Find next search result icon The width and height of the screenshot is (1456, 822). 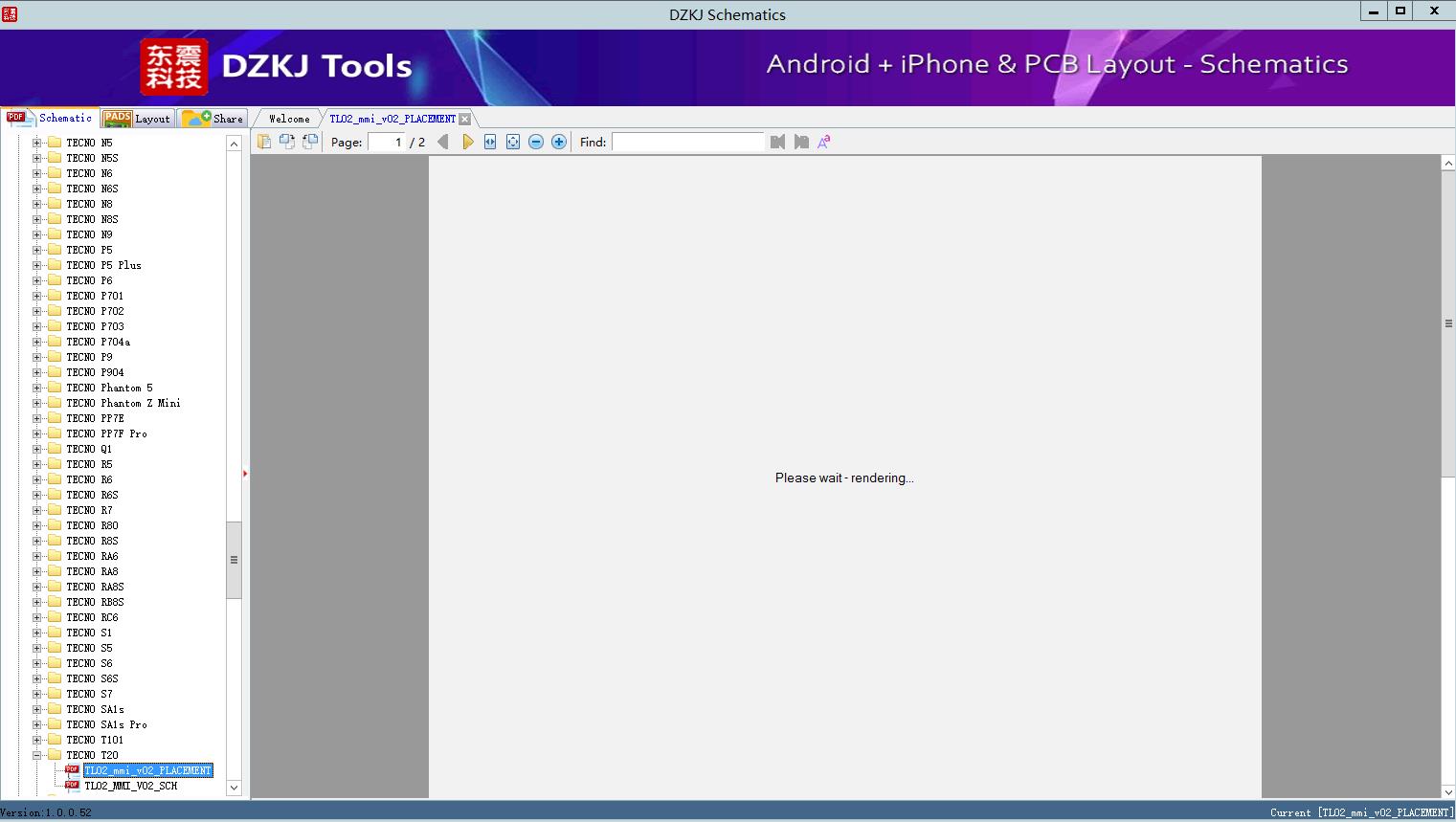pos(801,142)
